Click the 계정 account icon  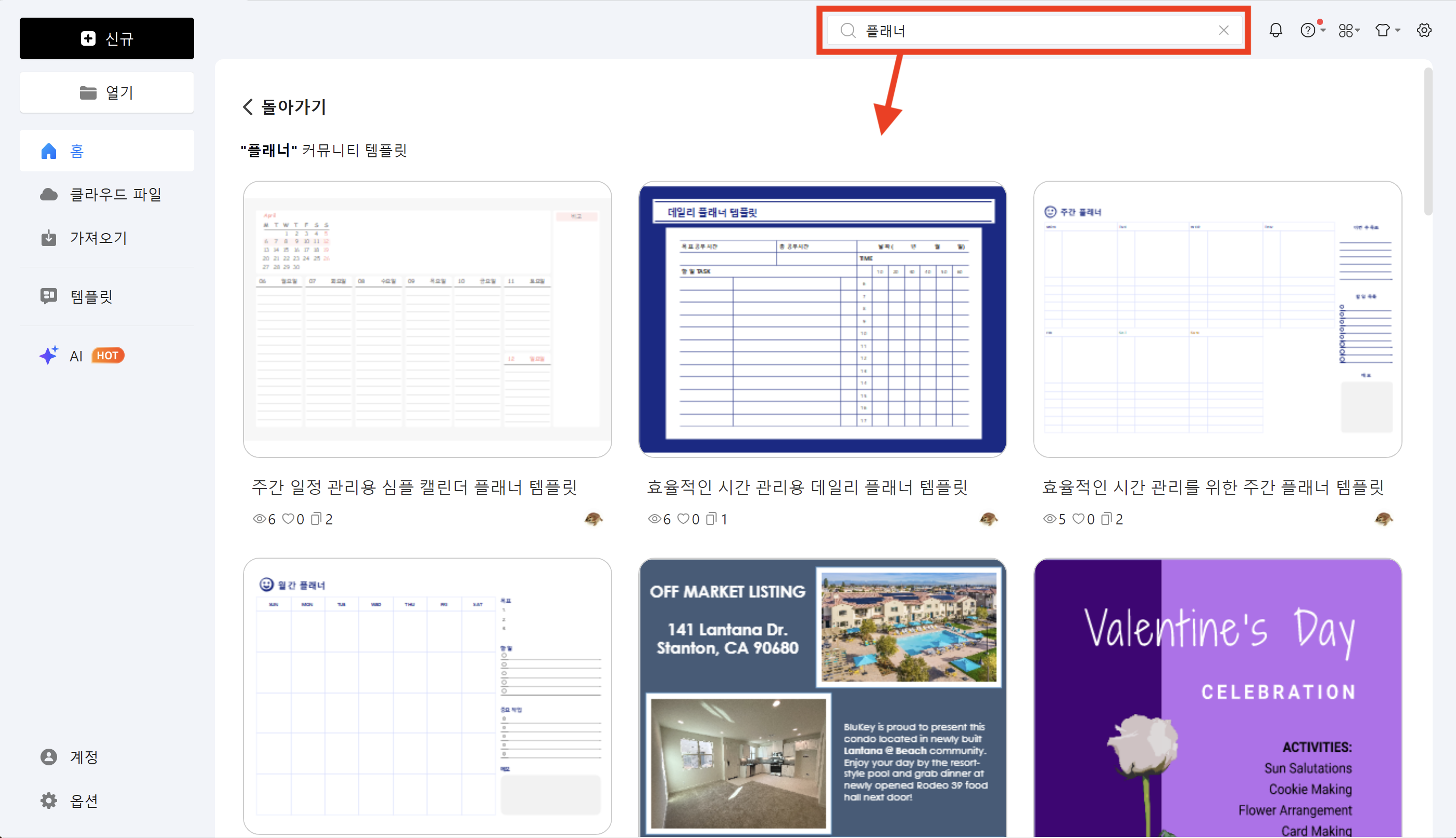click(49, 757)
